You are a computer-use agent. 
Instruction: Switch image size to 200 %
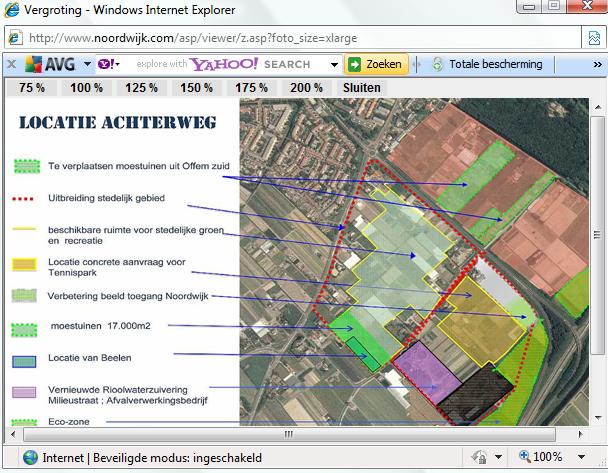306,88
